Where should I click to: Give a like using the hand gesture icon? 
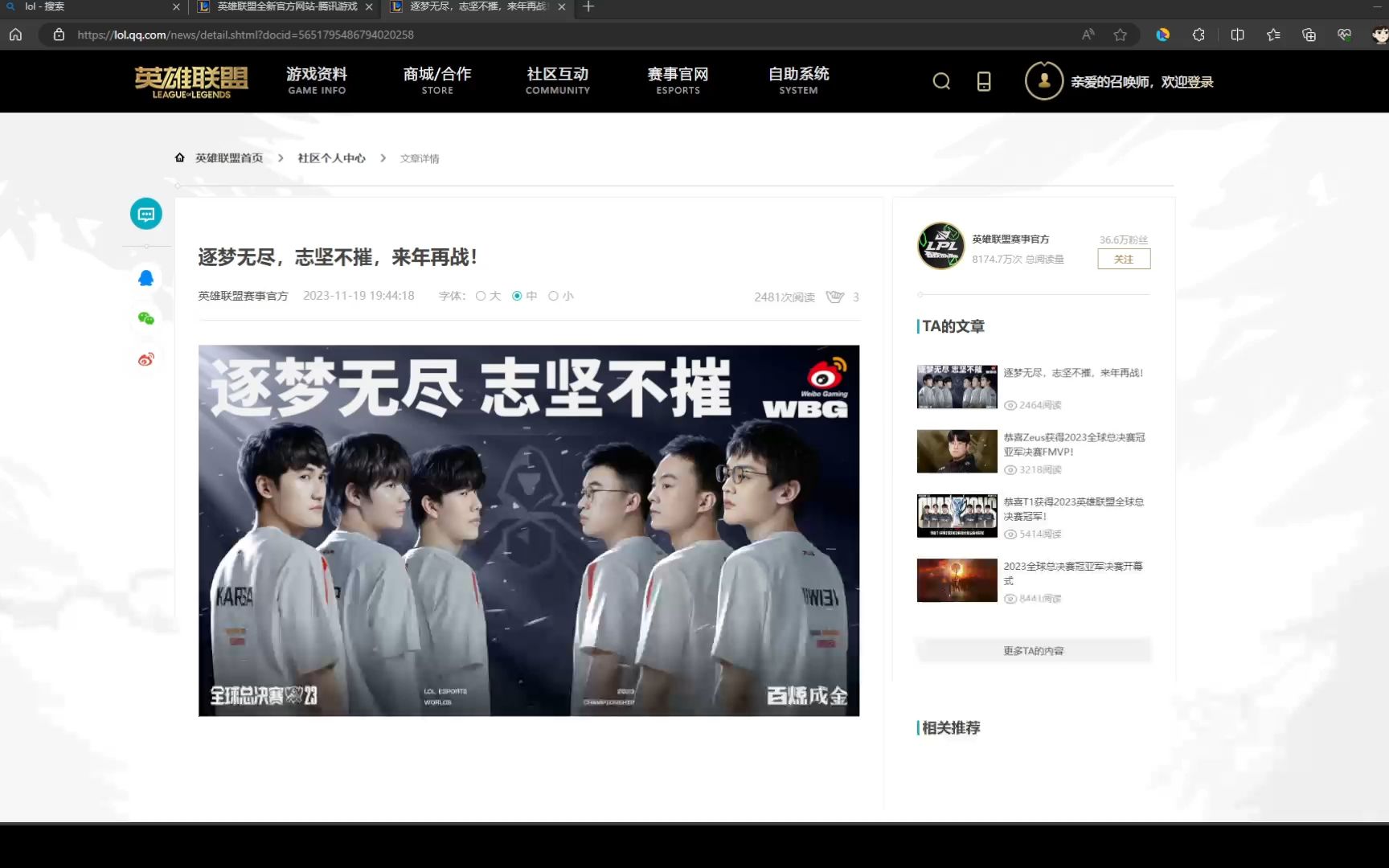point(834,297)
